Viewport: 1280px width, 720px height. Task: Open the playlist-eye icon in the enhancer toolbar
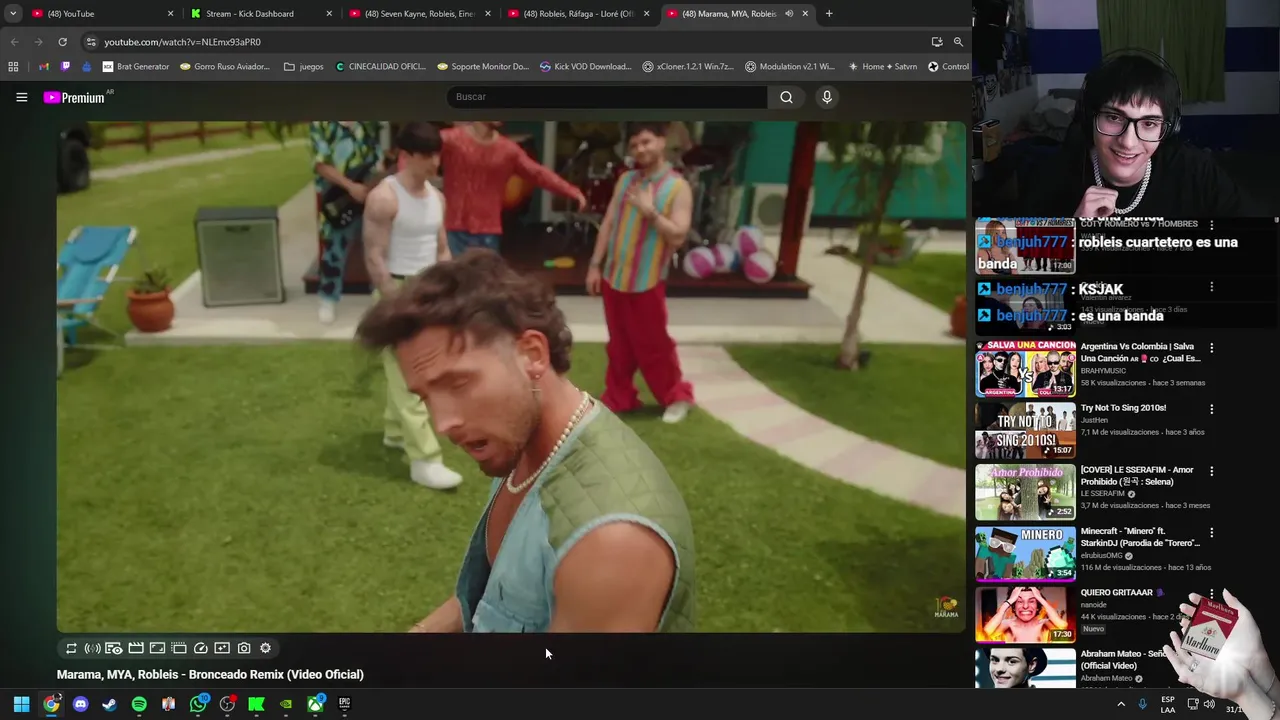[114, 648]
